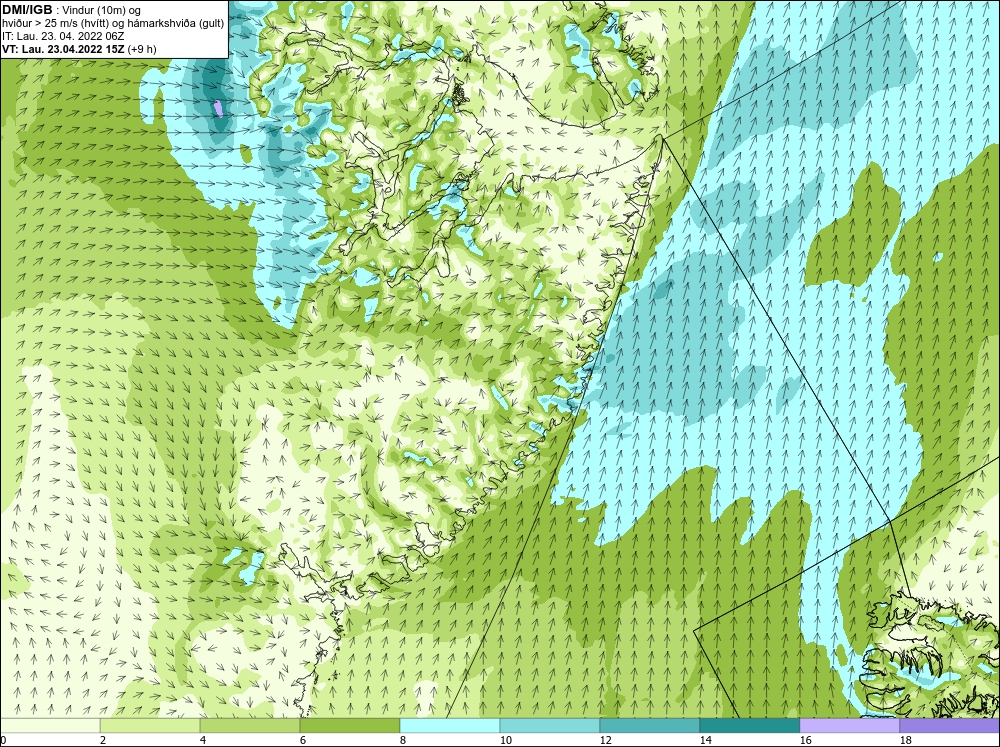Click the scale label '16'

pyautogui.click(x=806, y=740)
